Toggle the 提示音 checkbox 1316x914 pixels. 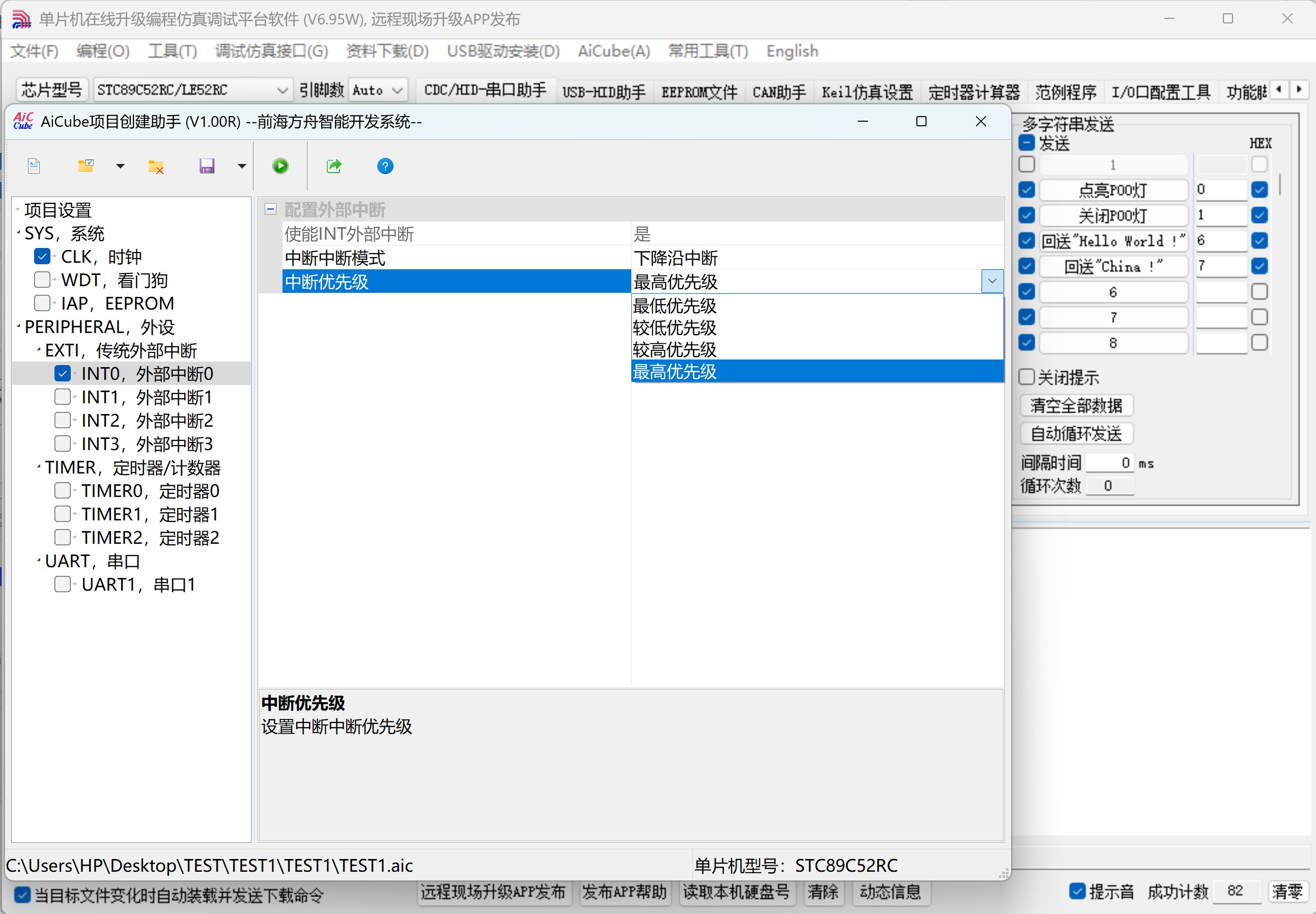(1077, 891)
